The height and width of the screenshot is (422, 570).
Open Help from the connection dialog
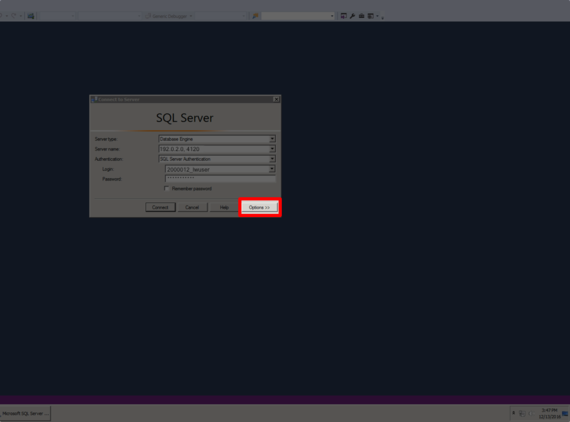point(224,207)
